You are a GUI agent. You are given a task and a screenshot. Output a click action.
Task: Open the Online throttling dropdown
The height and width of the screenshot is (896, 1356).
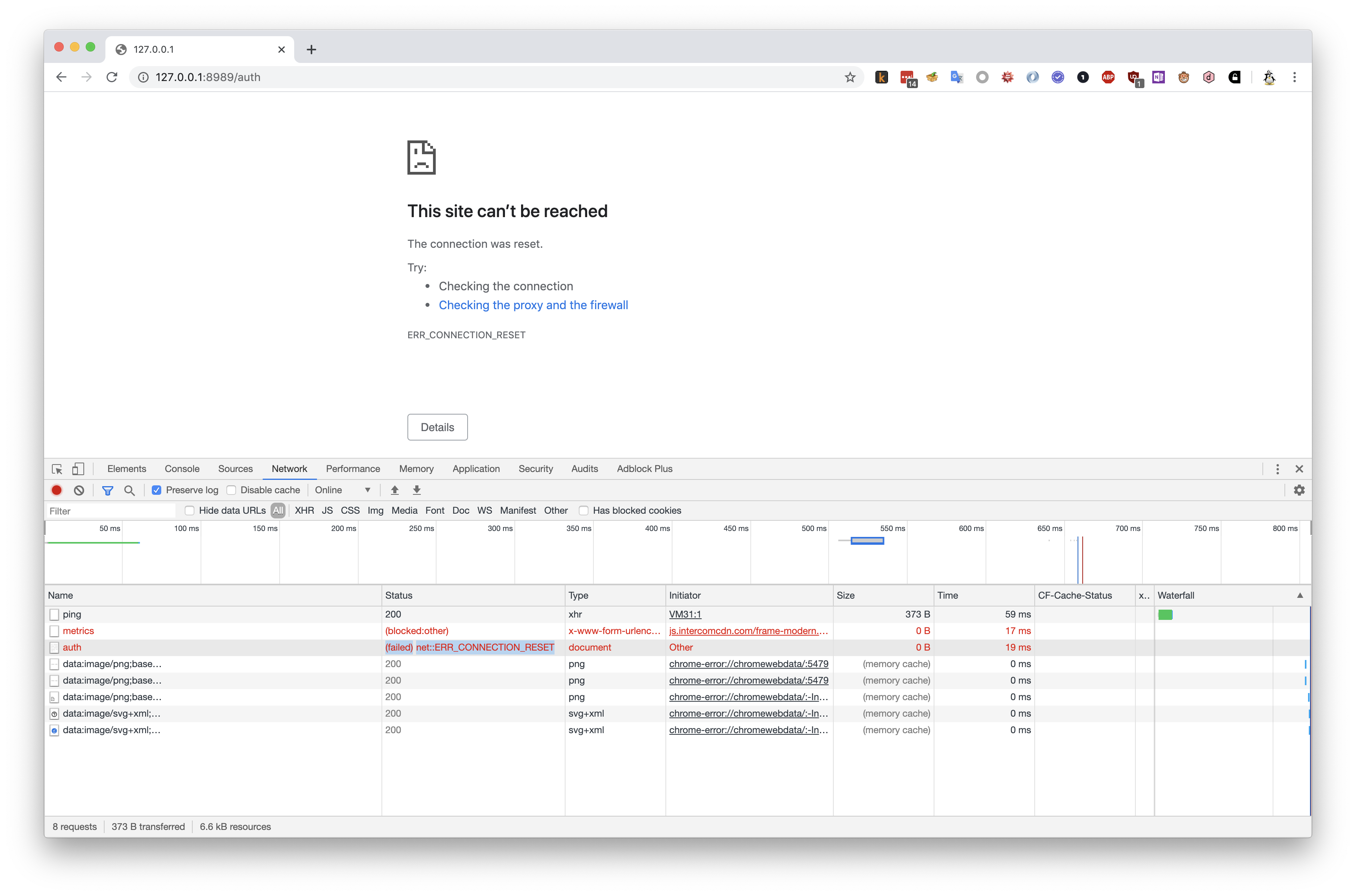point(343,490)
